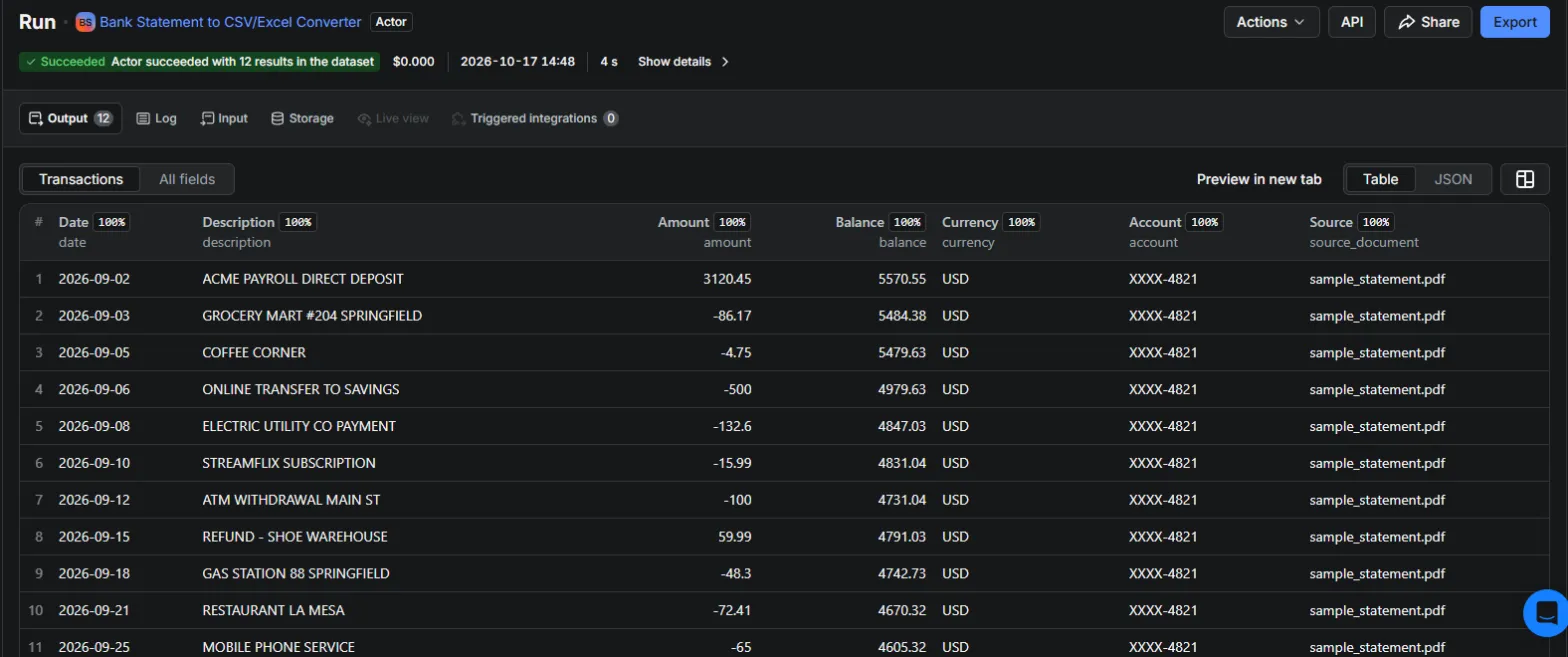Click ONLINE TRANSFER TO SAVINGS cell

[301, 389]
